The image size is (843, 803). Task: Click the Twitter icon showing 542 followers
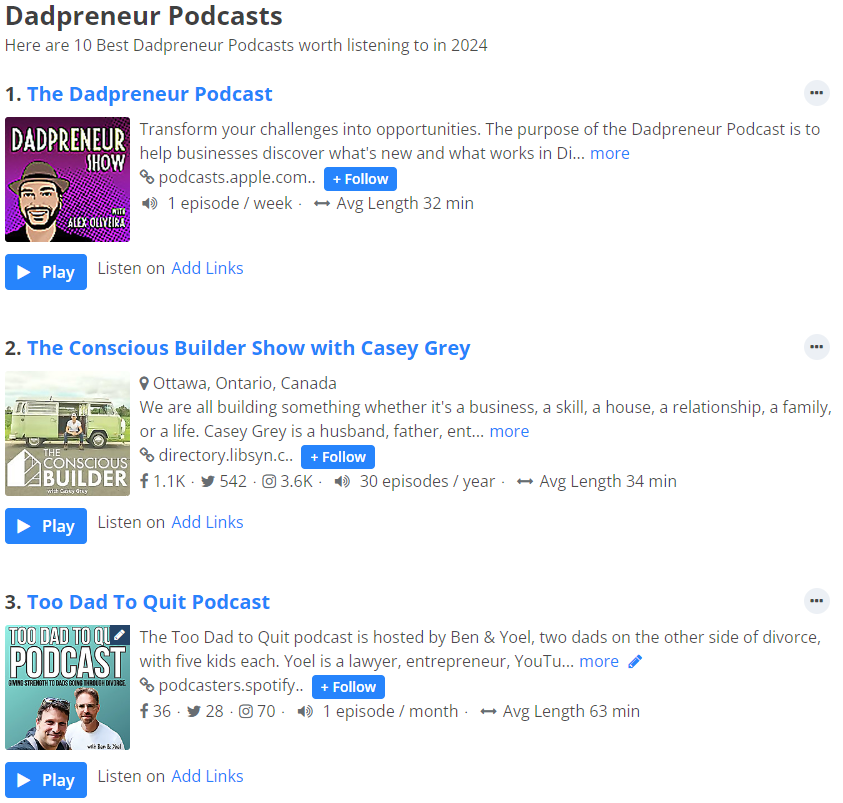(x=207, y=481)
